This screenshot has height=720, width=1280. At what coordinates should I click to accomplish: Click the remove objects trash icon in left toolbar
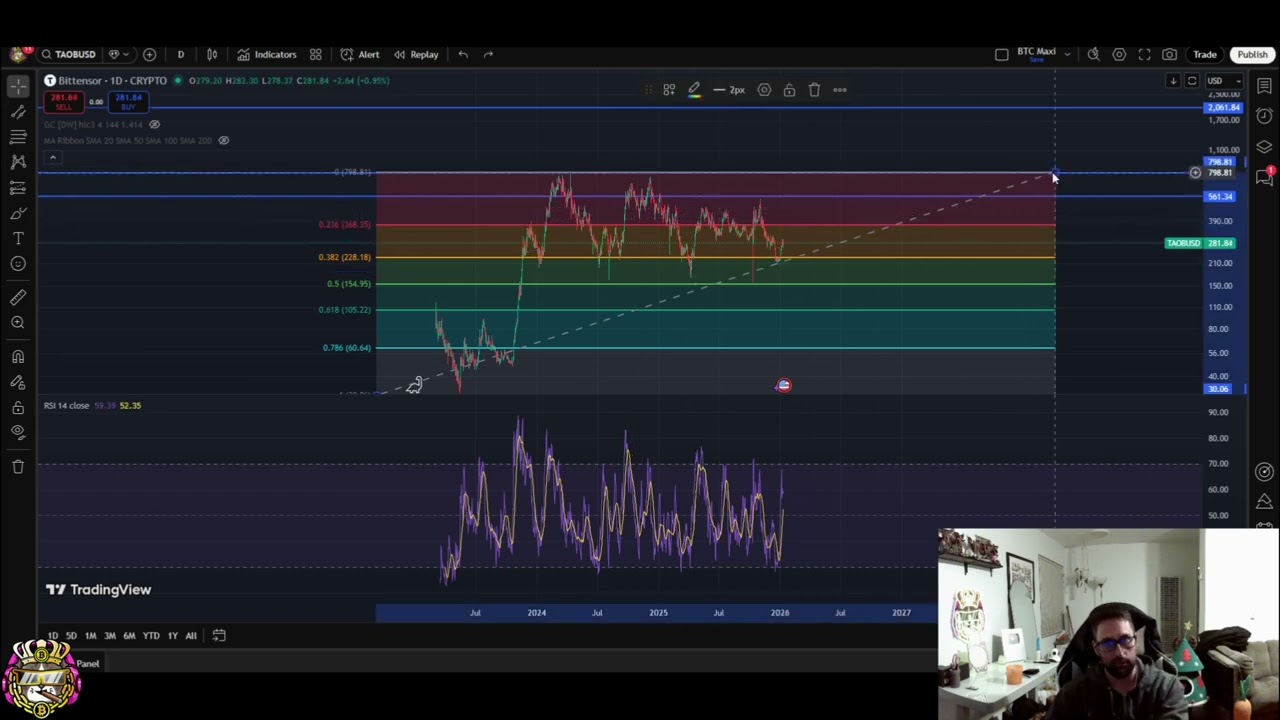(x=18, y=466)
